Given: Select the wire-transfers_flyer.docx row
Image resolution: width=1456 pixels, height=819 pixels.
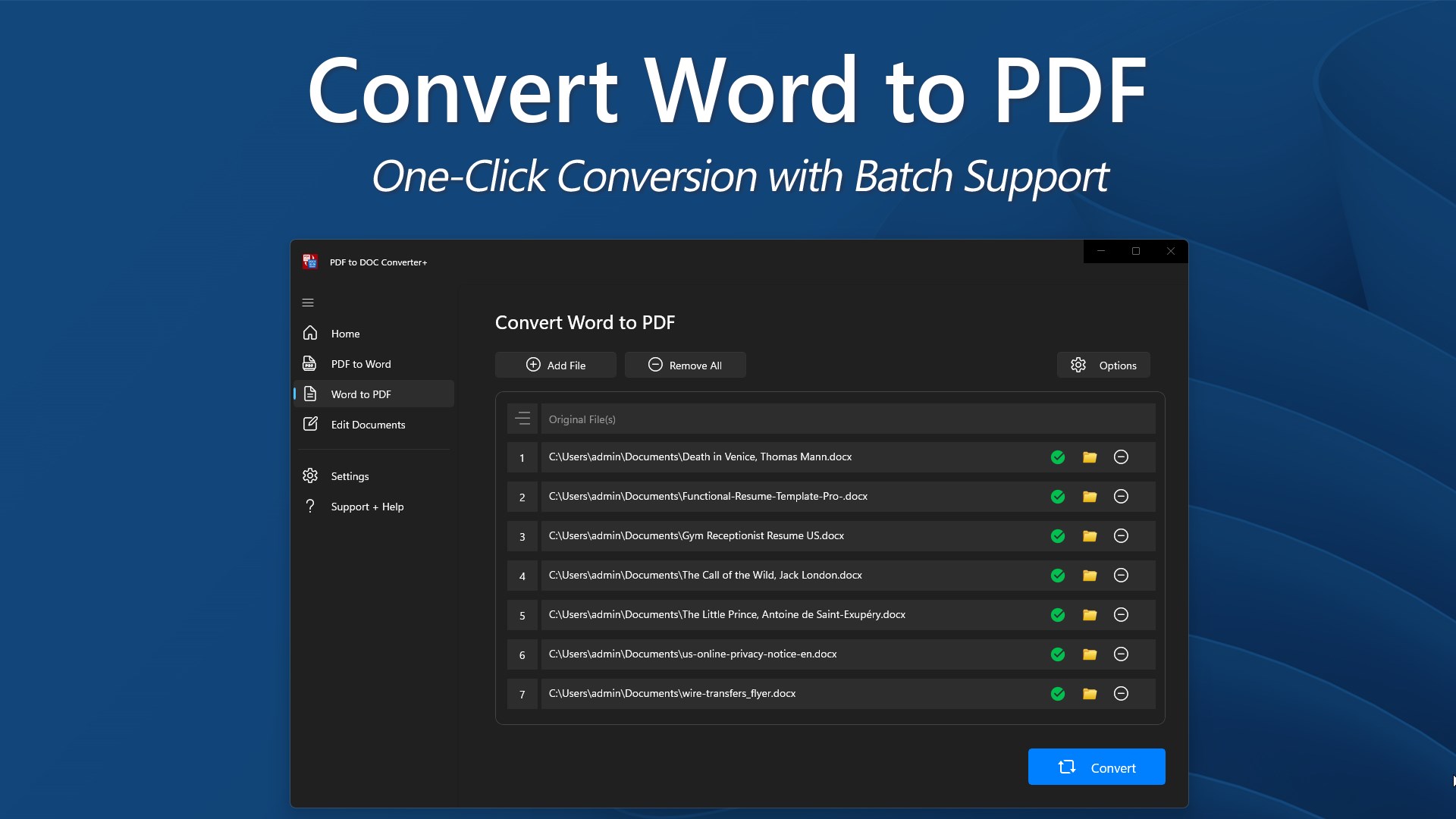Looking at the screenshot, I should [x=848, y=694].
